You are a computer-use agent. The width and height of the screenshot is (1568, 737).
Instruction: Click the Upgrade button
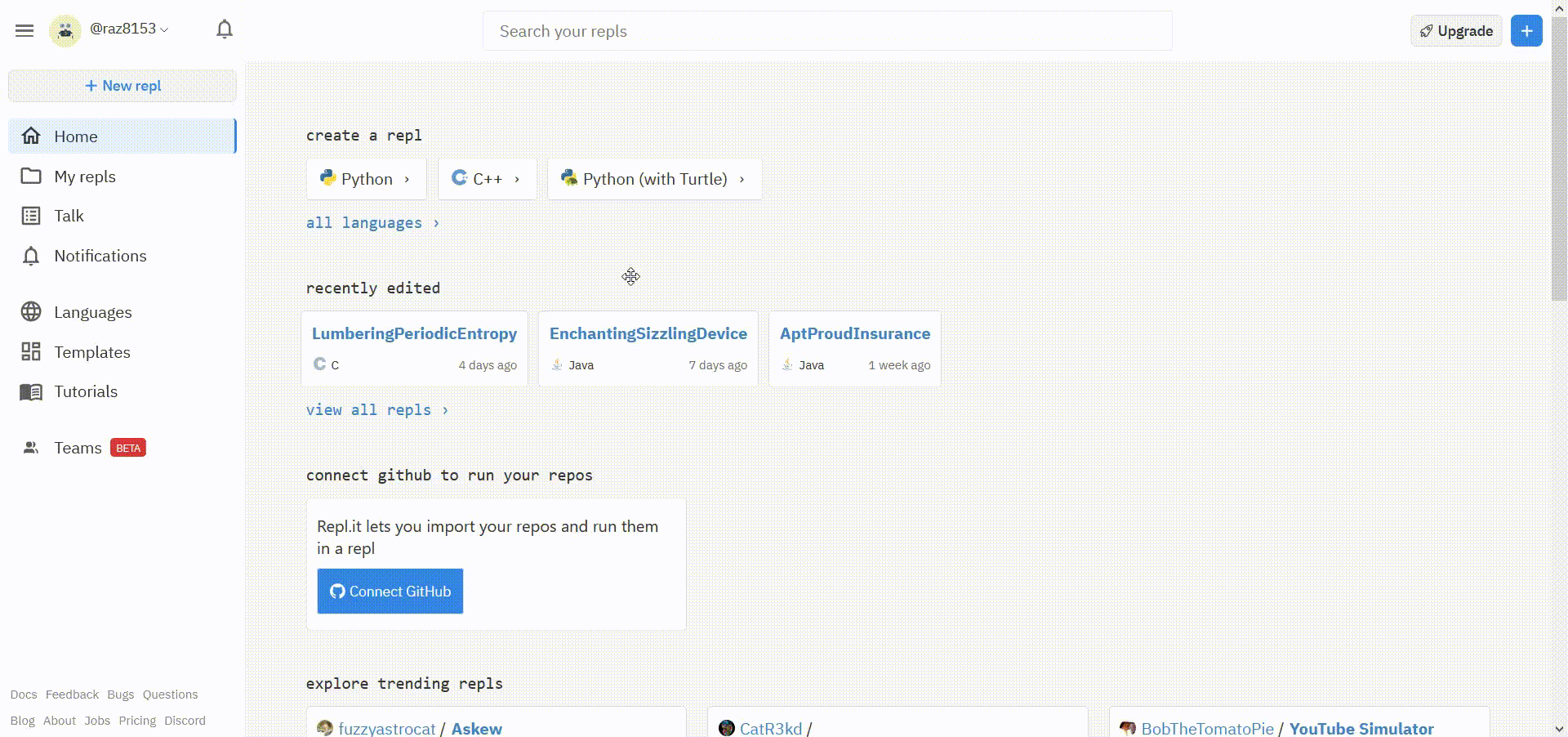click(x=1456, y=31)
